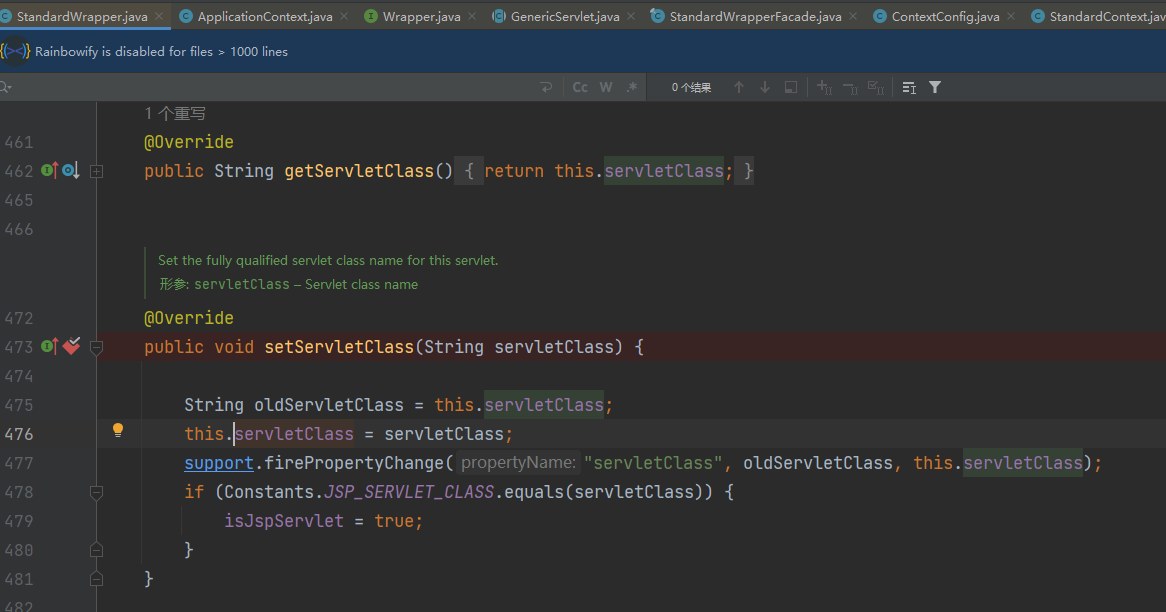Go to next occurrence arrow
Image resolution: width=1166 pixels, height=612 pixels.
coord(764,88)
